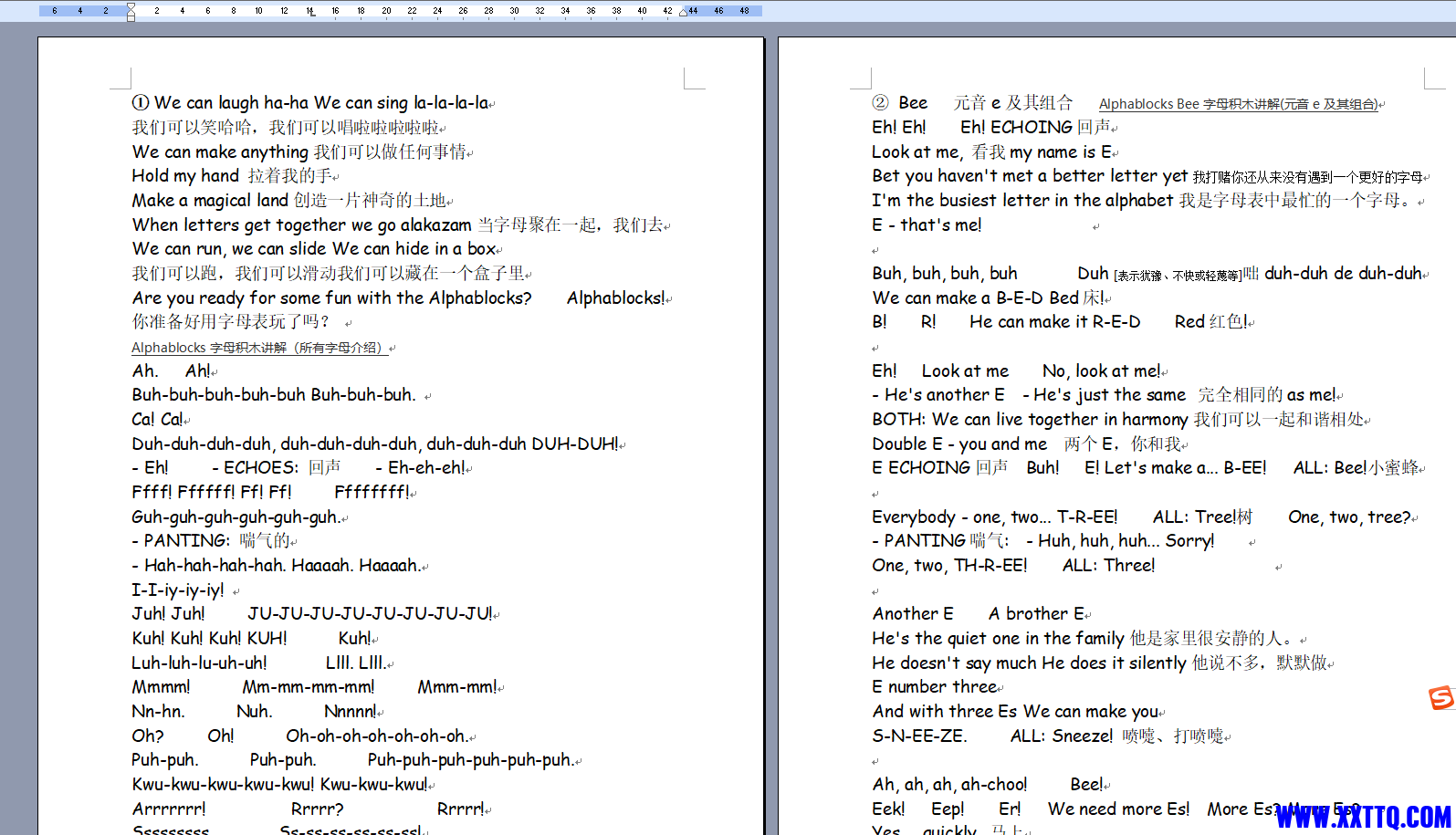Click the text "Ffff! Ffffff! Ff! Ff!"
This screenshot has width=1456, height=835.
click(x=212, y=492)
